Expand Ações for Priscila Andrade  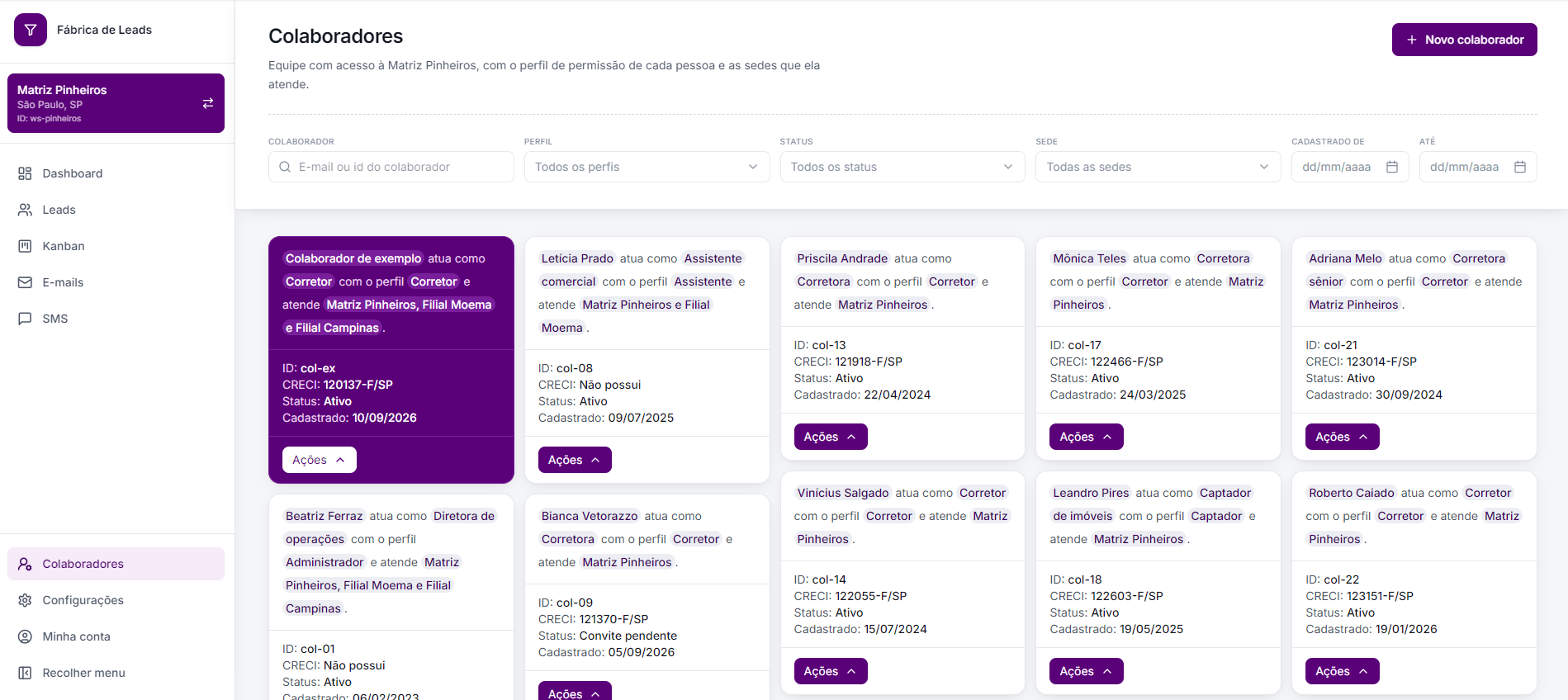tap(831, 437)
